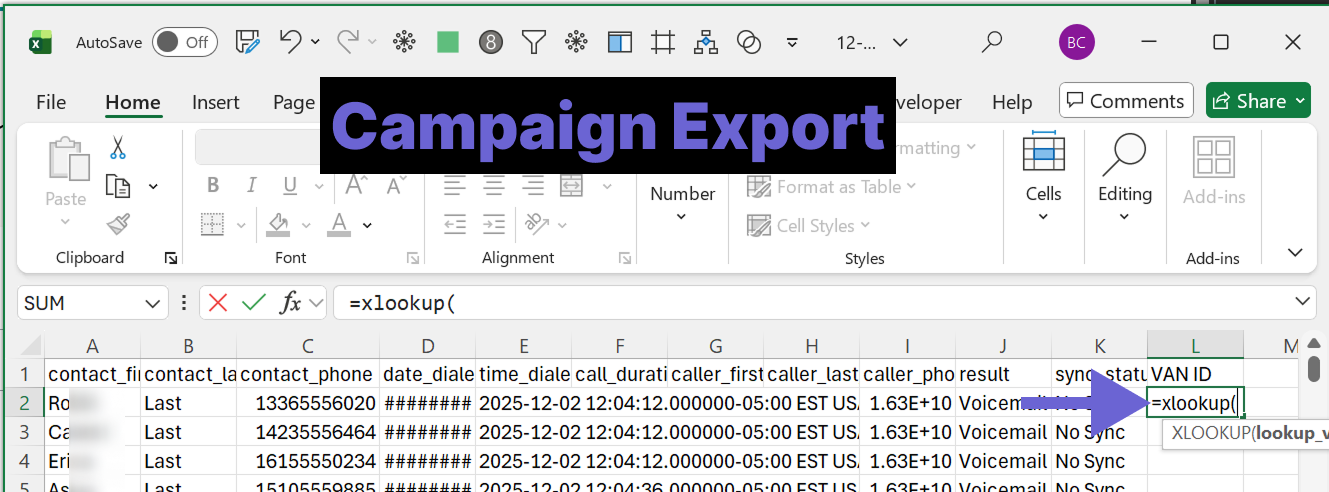The width and height of the screenshot is (1329, 492).
Task: Click the center align icon
Action: [495, 186]
